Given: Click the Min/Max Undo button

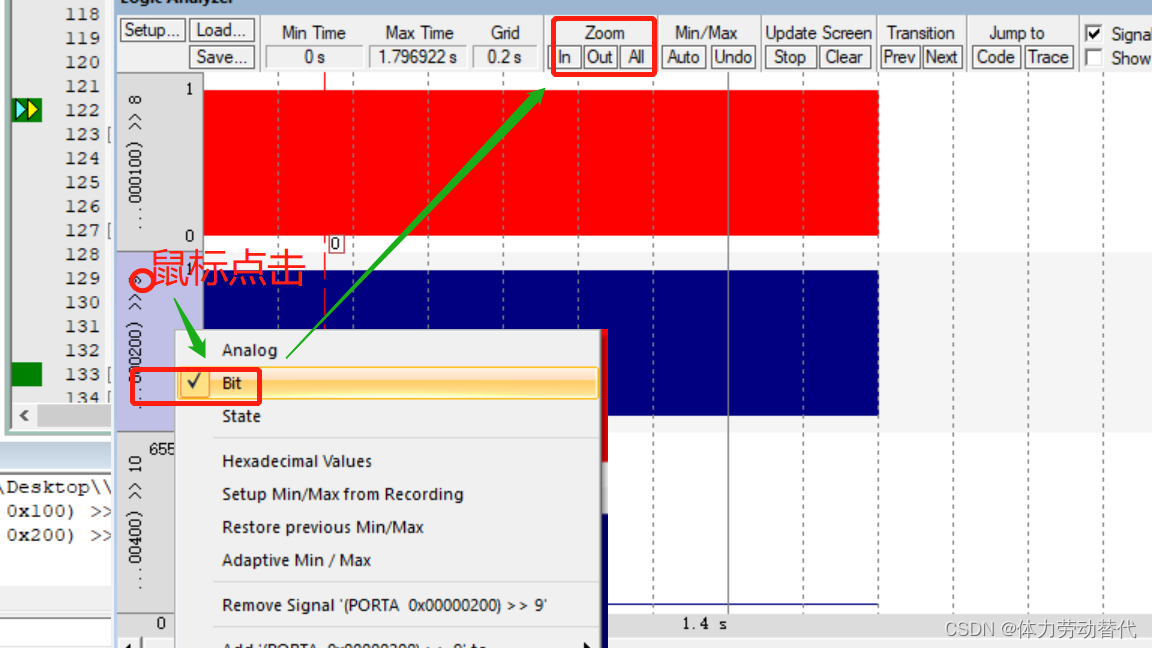Looking at the screenshot, I should [732, 57].
